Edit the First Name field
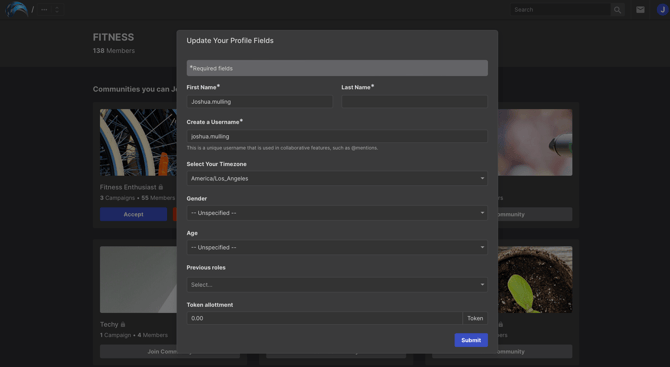 click(x=259, y=102)
